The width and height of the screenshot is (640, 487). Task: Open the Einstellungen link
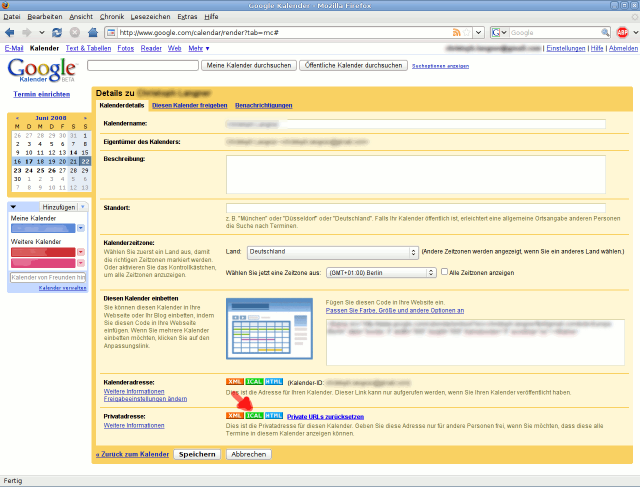point(566,48)
